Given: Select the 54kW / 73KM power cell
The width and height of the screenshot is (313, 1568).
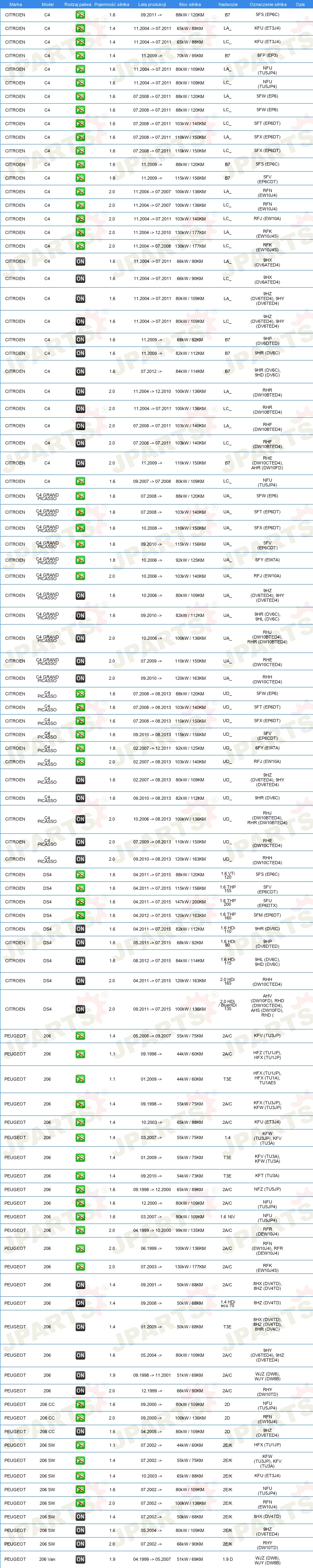Looking at the screenshot, I should pos(190,1176).
